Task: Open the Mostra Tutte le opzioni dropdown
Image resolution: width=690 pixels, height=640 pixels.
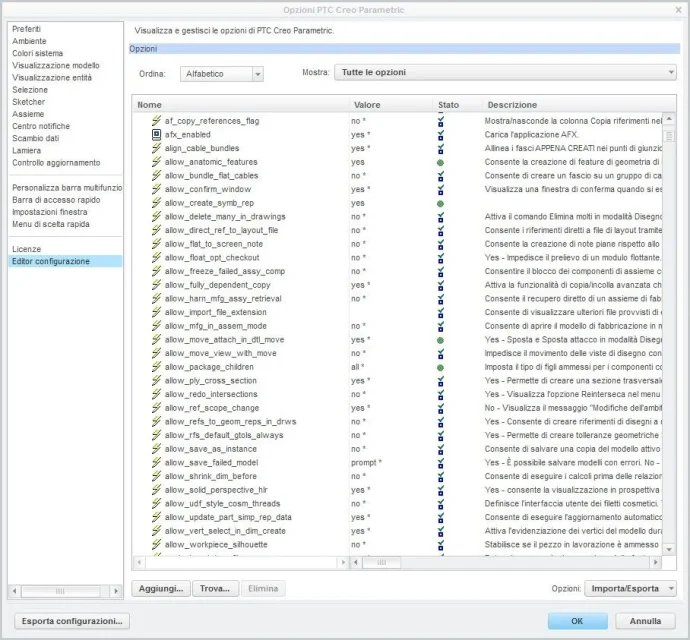Action: 505,72
